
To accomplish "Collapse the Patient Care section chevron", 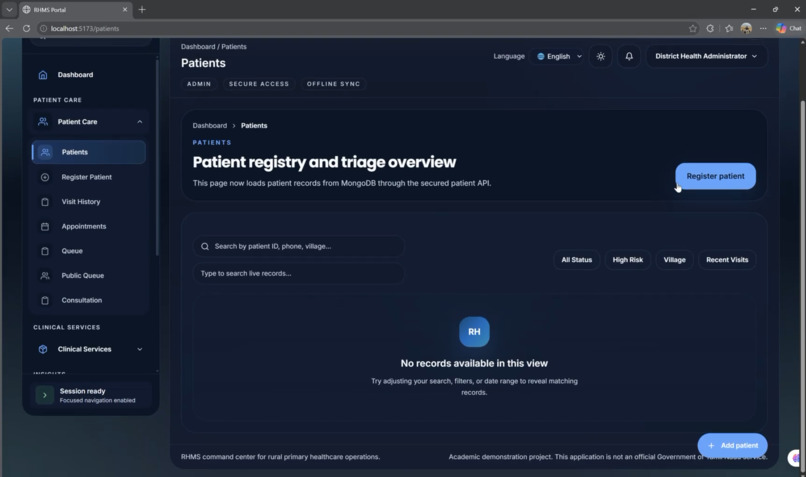I will click(139, 122).
